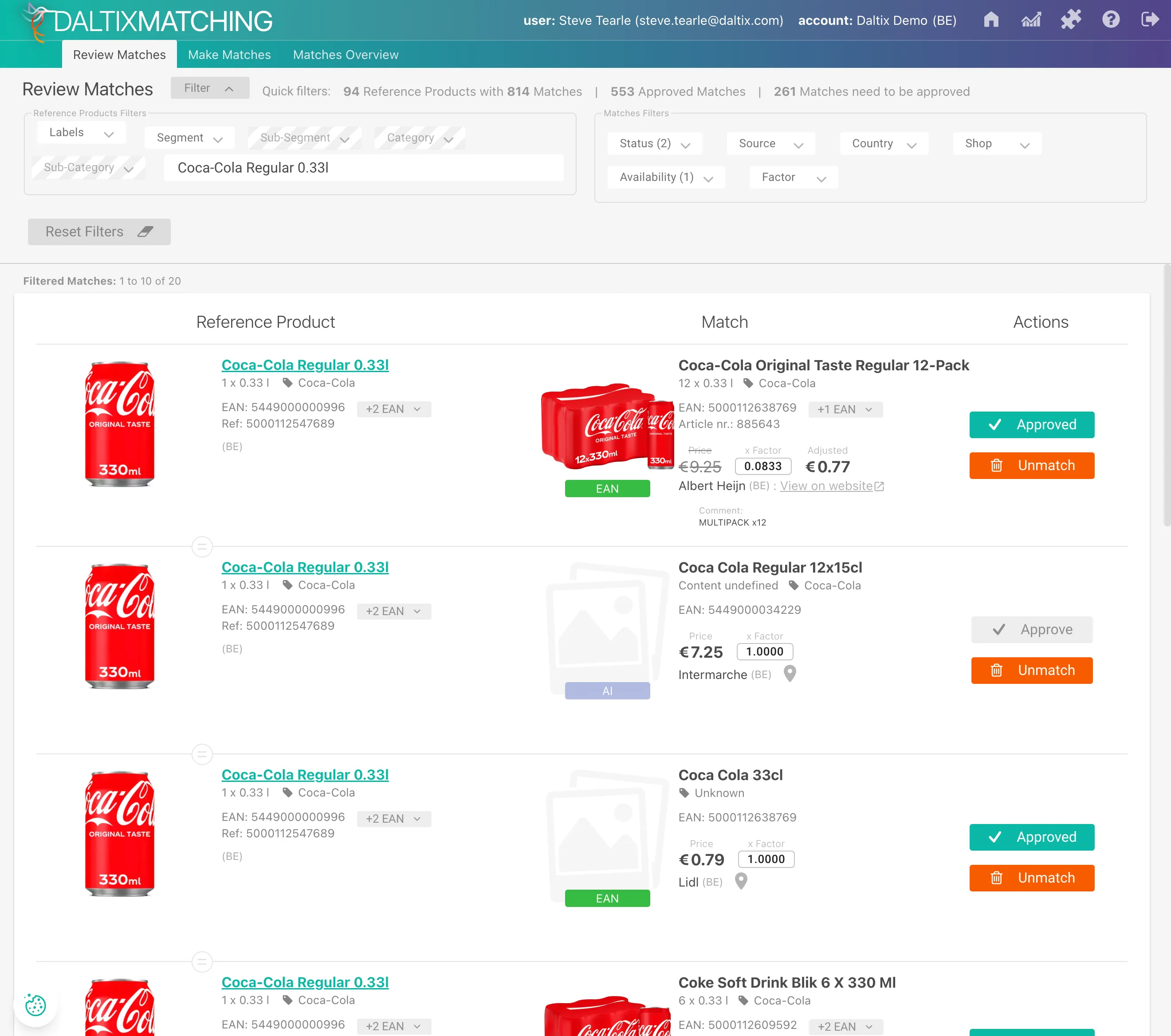Click the logout icon
The height and width of the screenshot is (1036, 1171).
(x=1150, y=20)
